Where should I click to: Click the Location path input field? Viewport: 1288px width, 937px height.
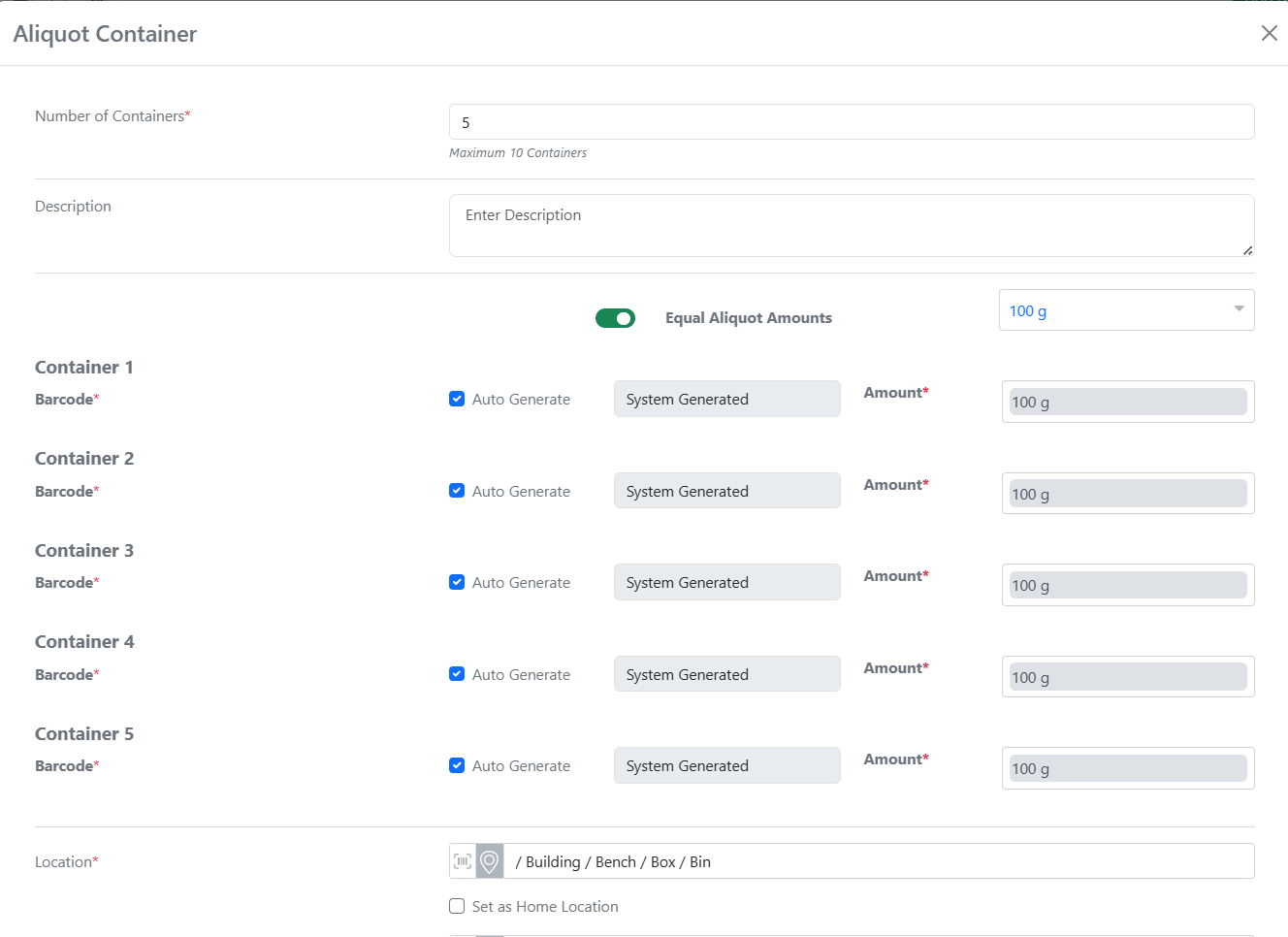pyautogui.click(x=878, y=861)
